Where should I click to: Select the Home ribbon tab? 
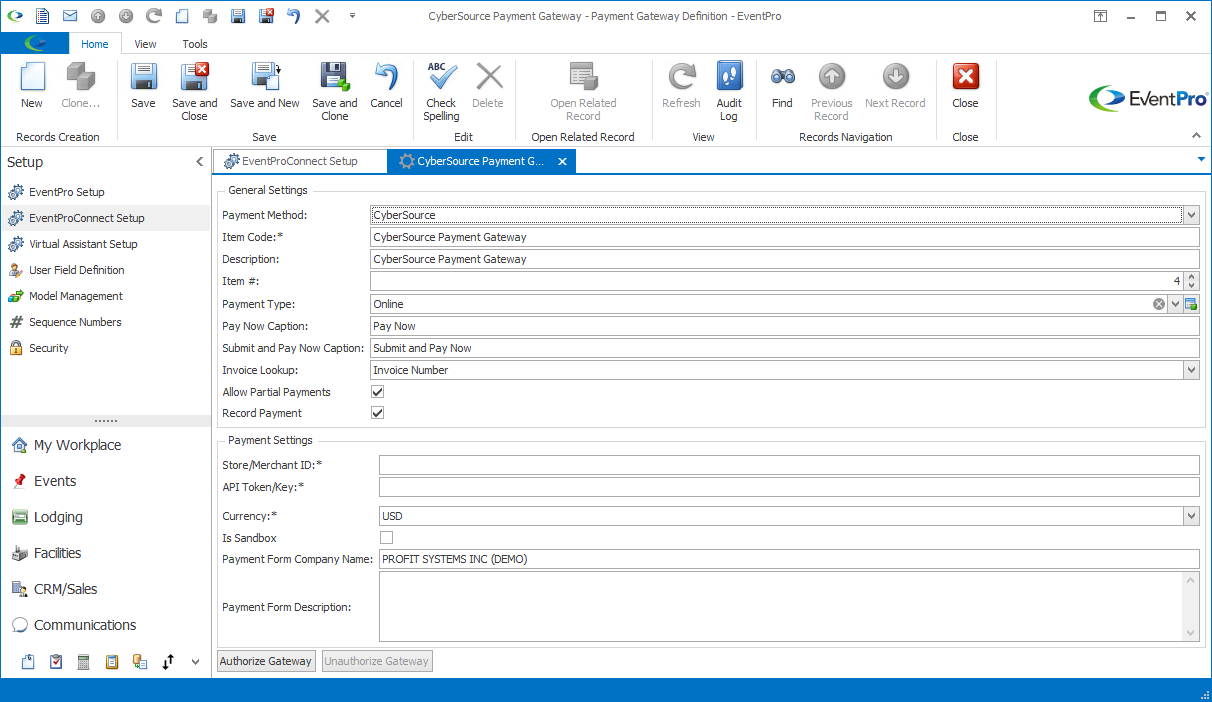click(x=95, y=44)
